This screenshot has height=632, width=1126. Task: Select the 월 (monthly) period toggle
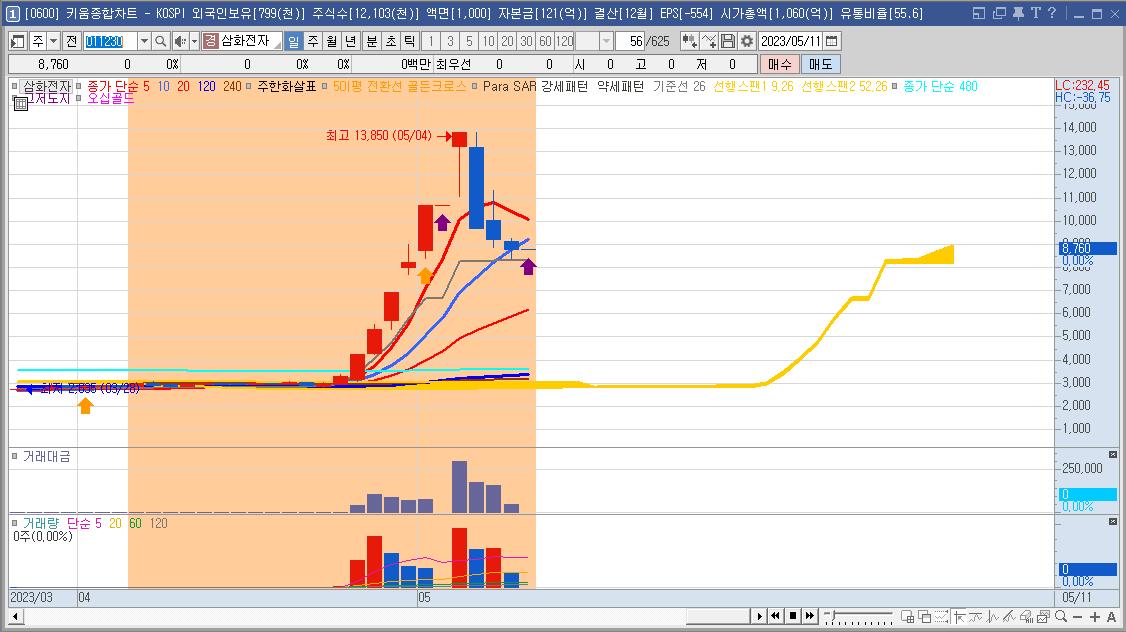(x=332, y=42)
